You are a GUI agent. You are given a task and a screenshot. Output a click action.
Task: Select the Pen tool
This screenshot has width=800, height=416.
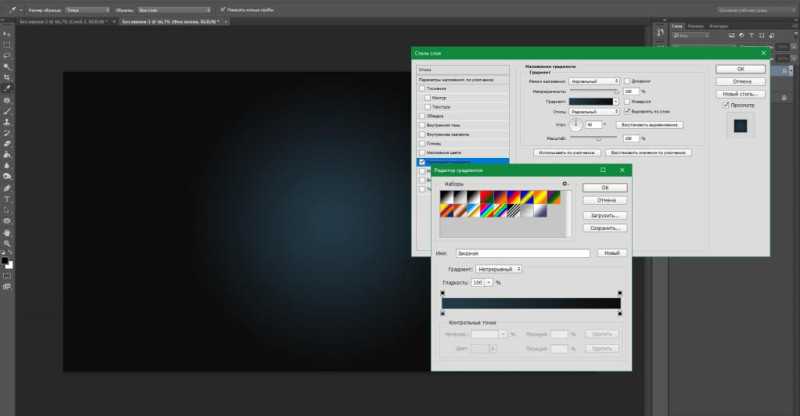pos(7,188)
